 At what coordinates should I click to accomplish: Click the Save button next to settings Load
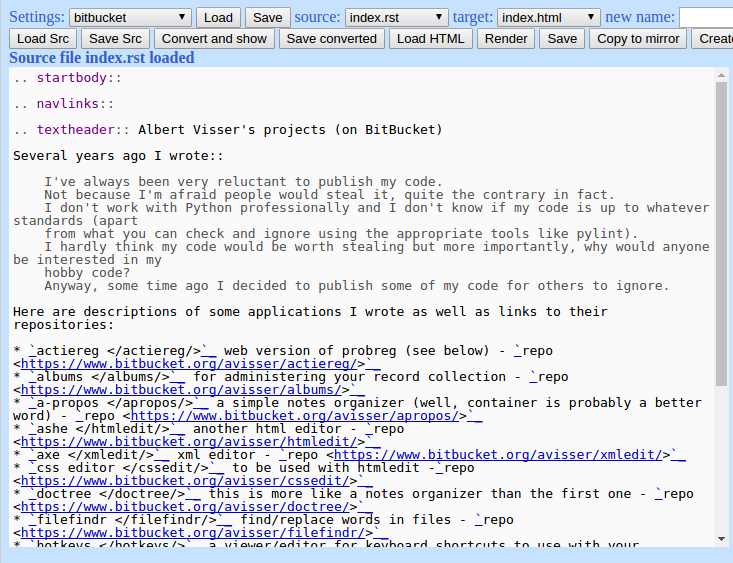[267, 18]
